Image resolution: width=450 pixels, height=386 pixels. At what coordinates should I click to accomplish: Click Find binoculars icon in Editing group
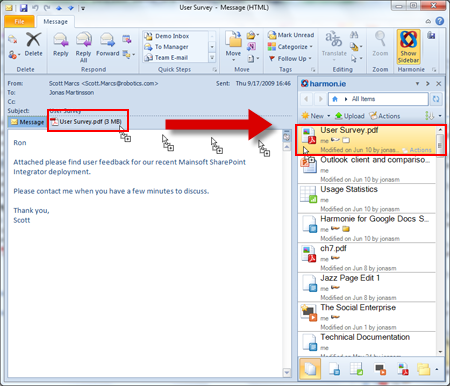point(354,34)
